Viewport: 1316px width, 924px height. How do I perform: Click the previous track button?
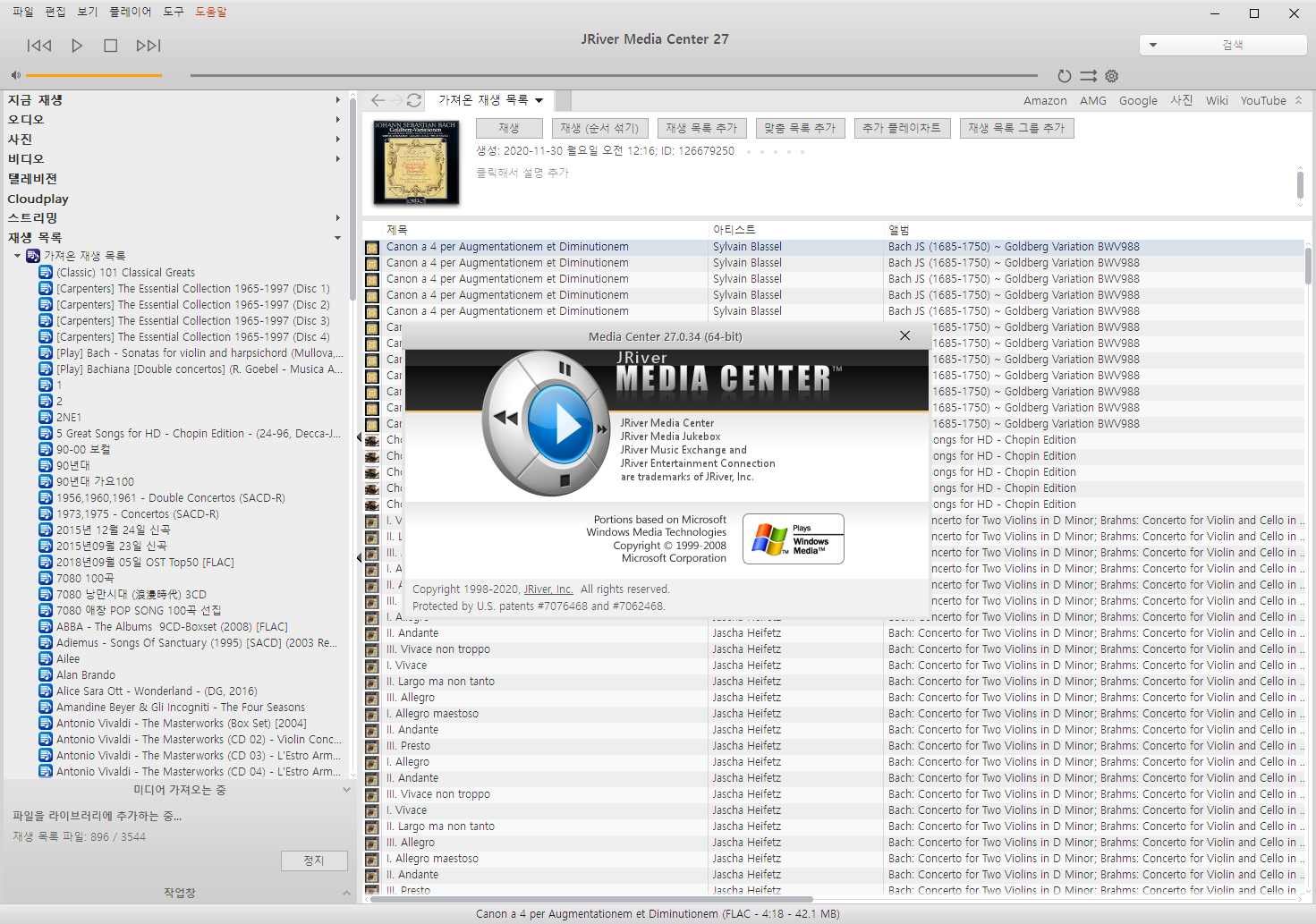tap(39, 46)
